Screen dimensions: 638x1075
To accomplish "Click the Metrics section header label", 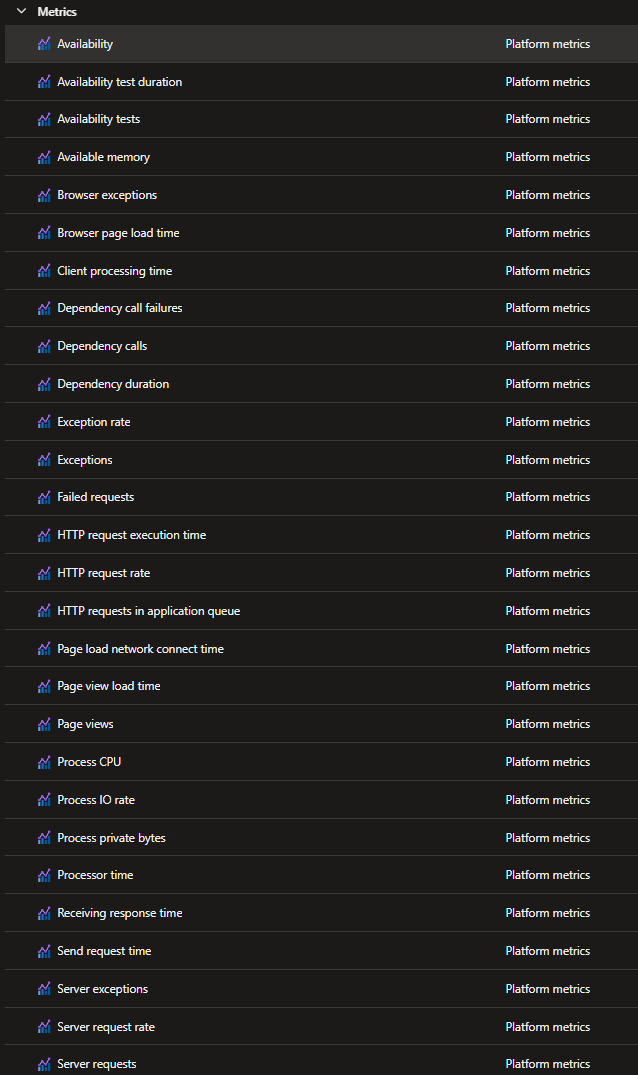I will coord(57,12).
